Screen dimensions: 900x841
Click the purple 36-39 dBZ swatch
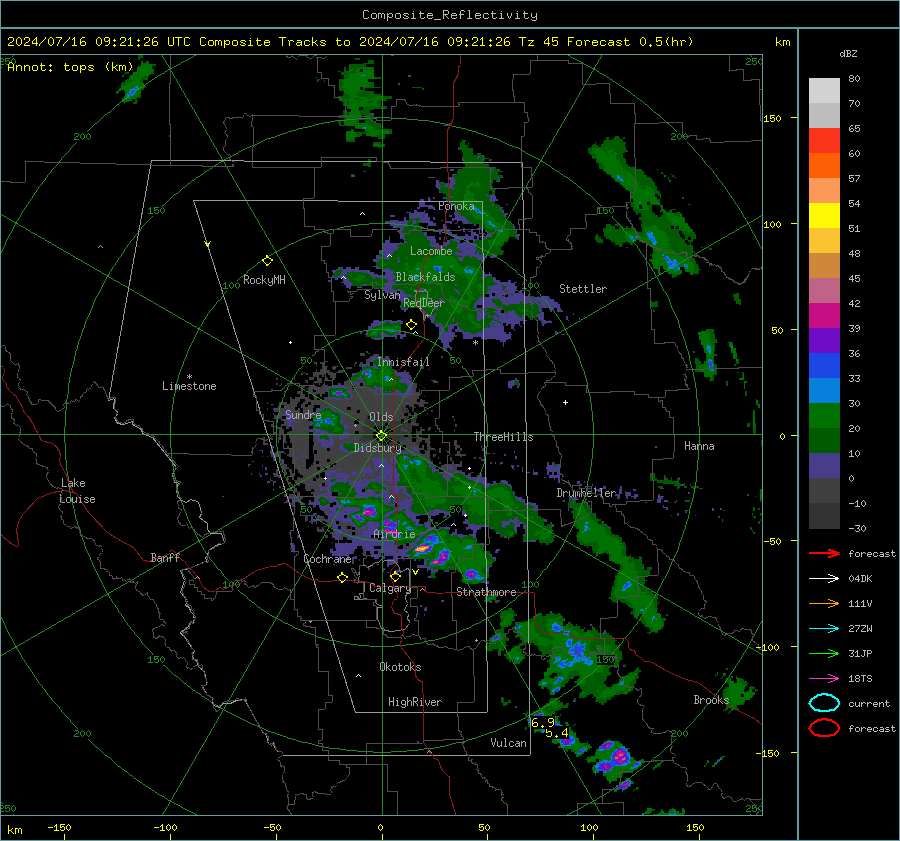(x=824, y=340)
